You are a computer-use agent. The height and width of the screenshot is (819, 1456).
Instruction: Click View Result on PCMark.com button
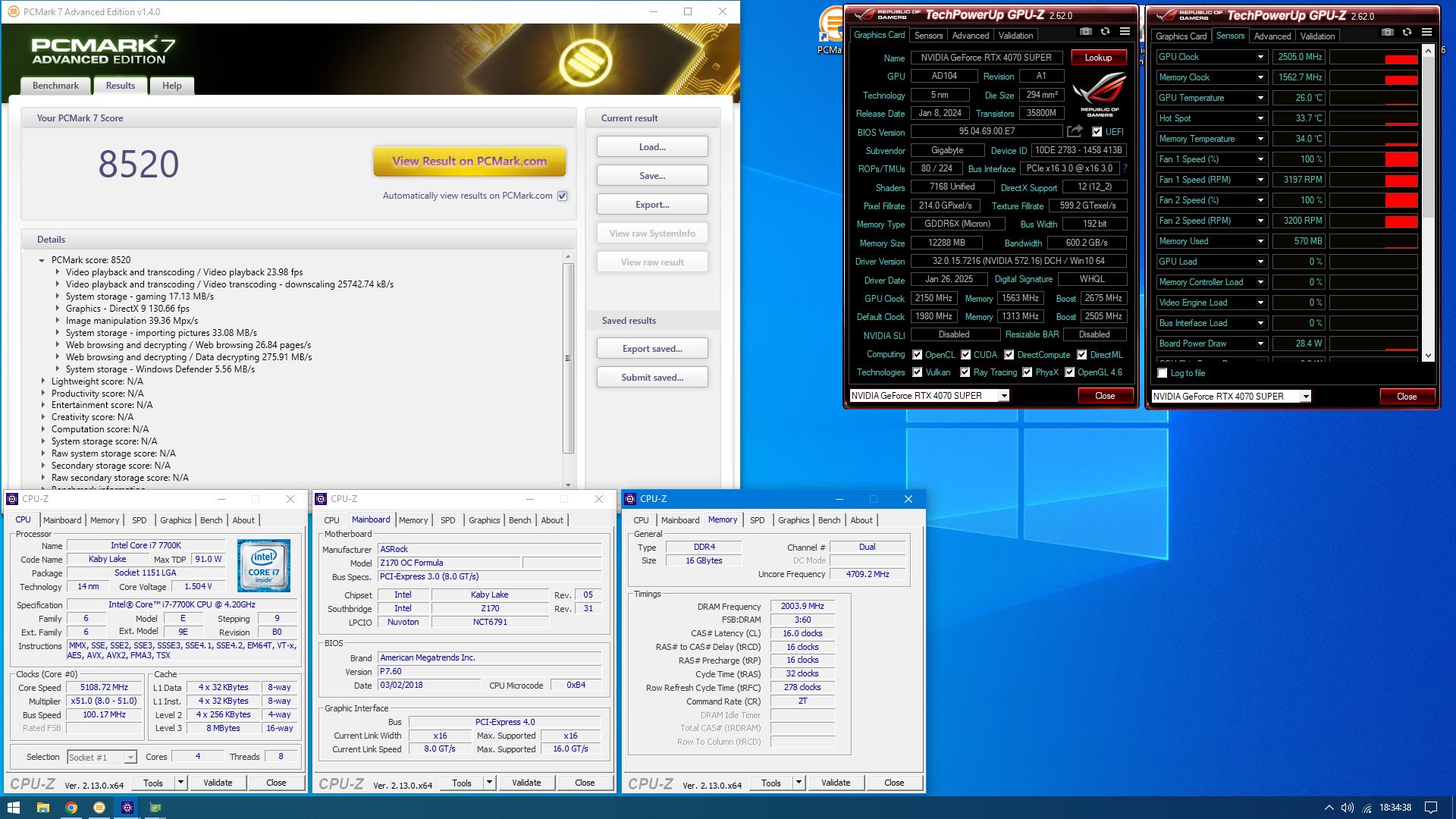(x=469, y=161)
